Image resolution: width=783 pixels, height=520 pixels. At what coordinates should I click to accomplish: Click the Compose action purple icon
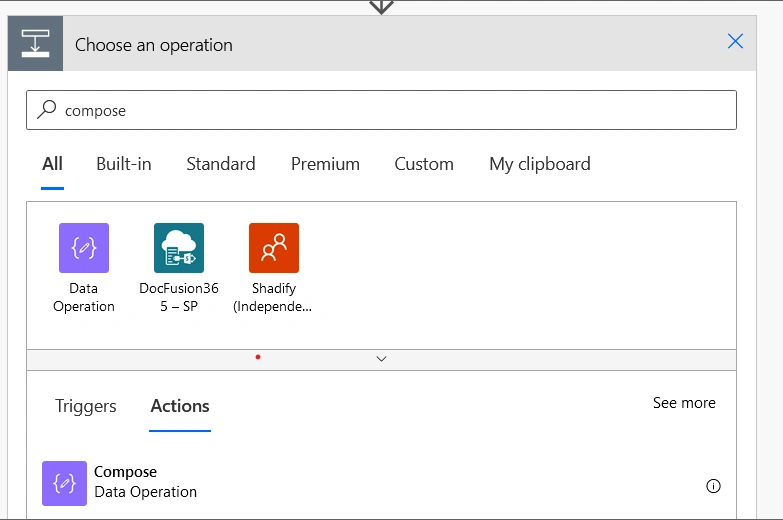point(64,483)
